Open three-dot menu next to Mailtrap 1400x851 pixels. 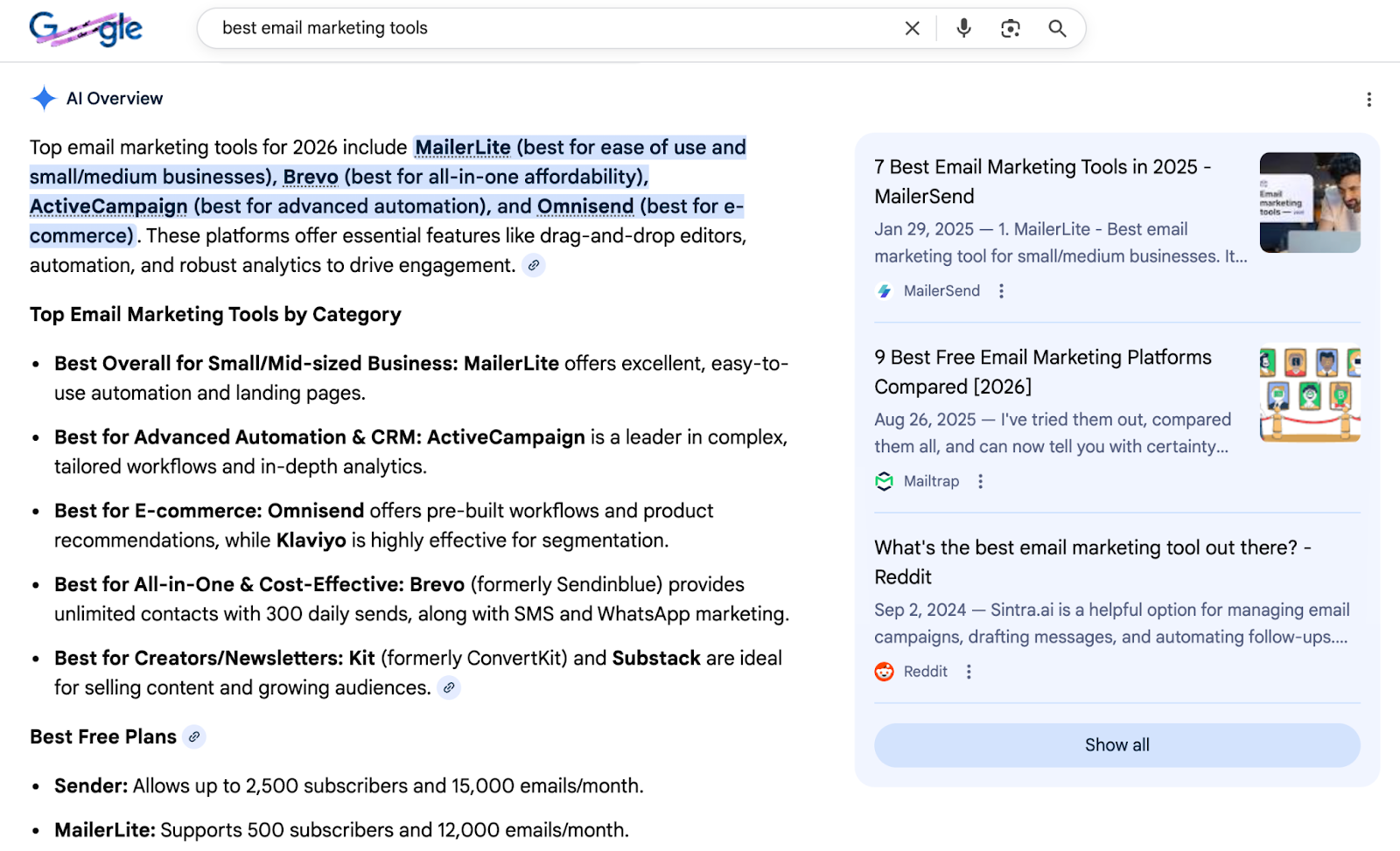980,481
